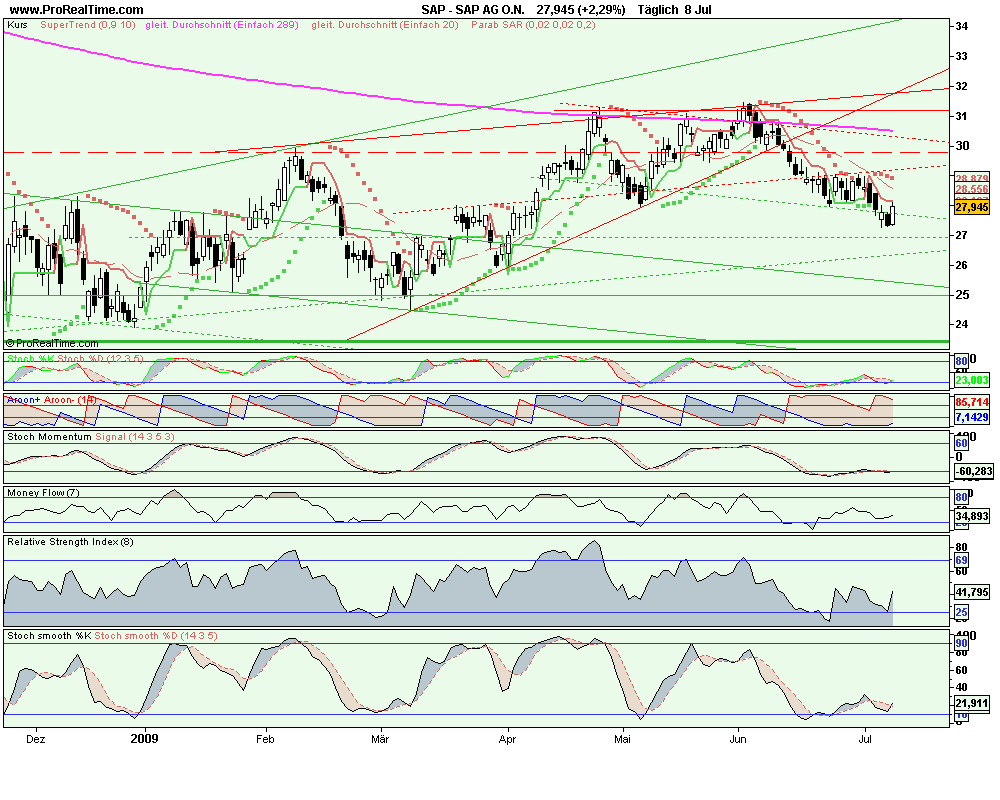Click the www.ProRealTime.com header text
This screenshot has height=800, width=1000.
click(x=77, y=10)
